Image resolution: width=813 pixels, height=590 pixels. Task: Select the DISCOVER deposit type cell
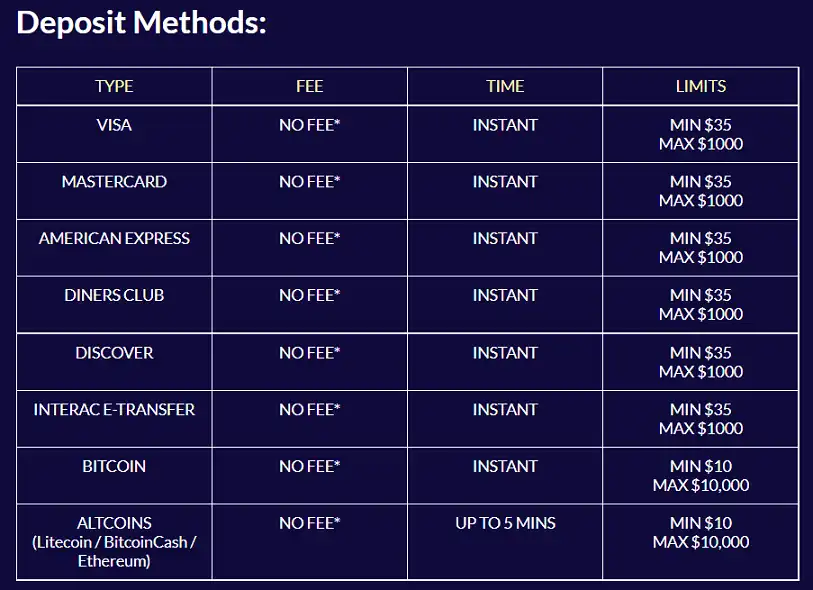[114, 353]
